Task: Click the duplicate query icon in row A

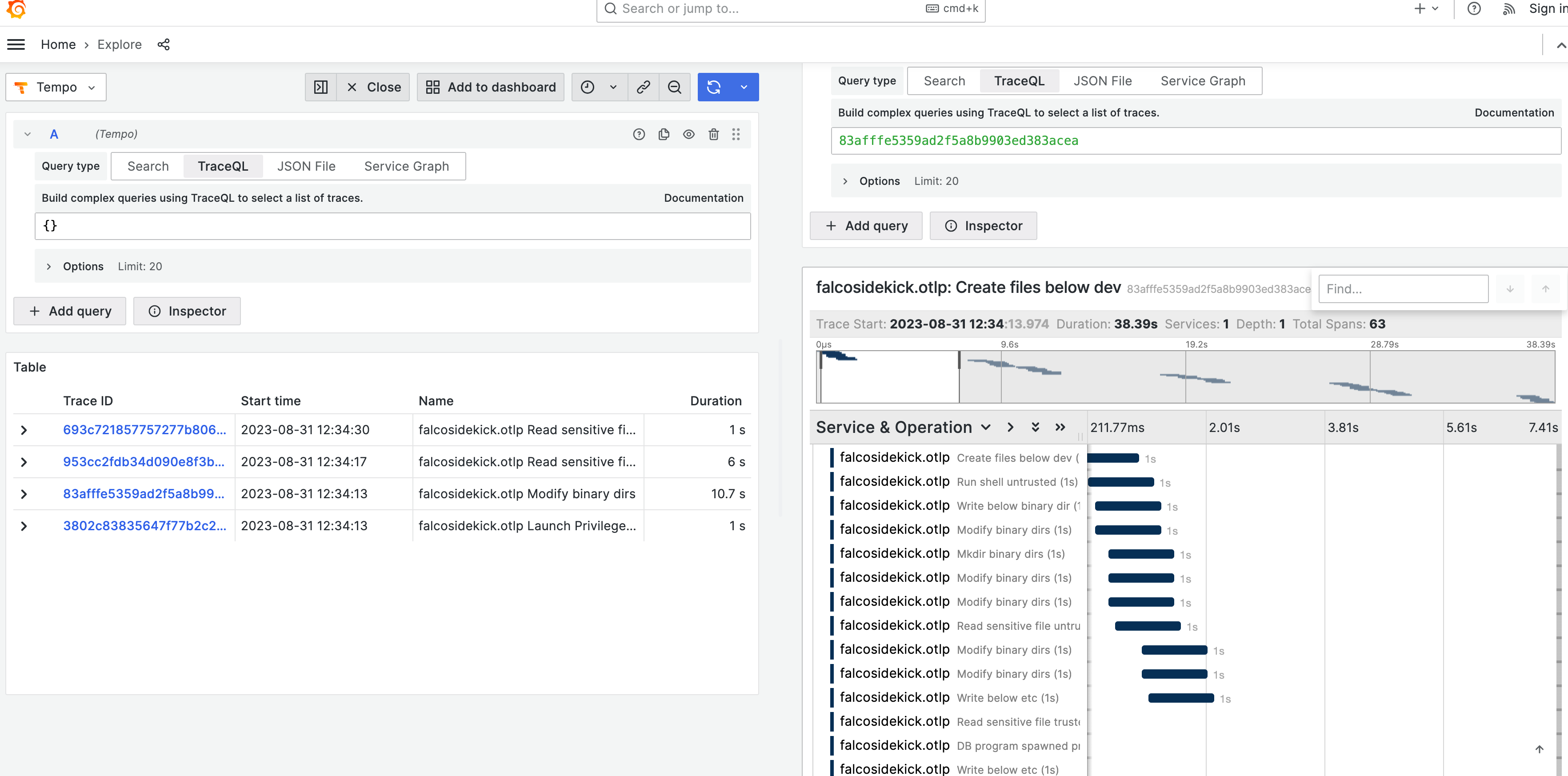Action: coord(664,134)
